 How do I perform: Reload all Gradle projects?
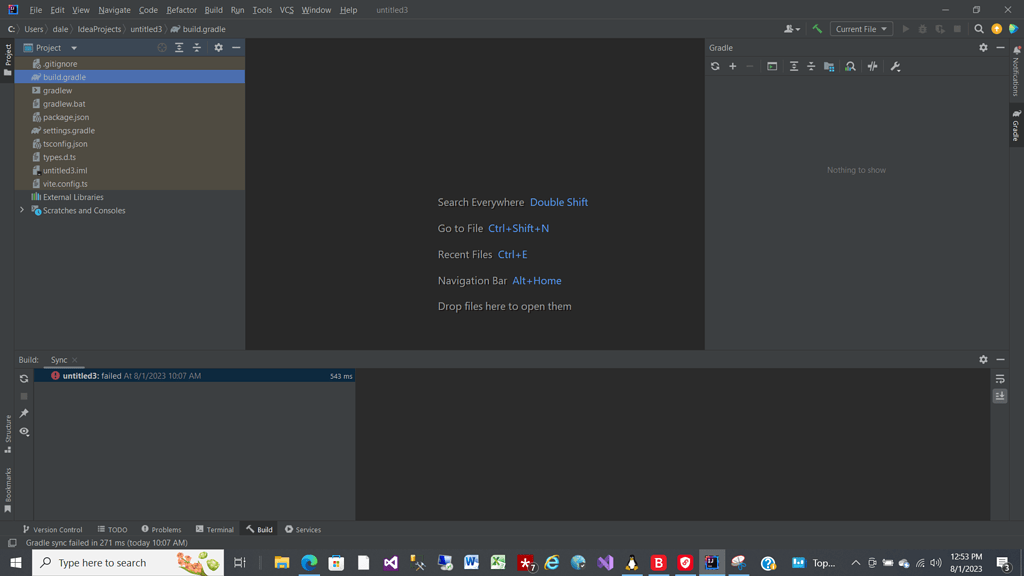click(715, 66)
